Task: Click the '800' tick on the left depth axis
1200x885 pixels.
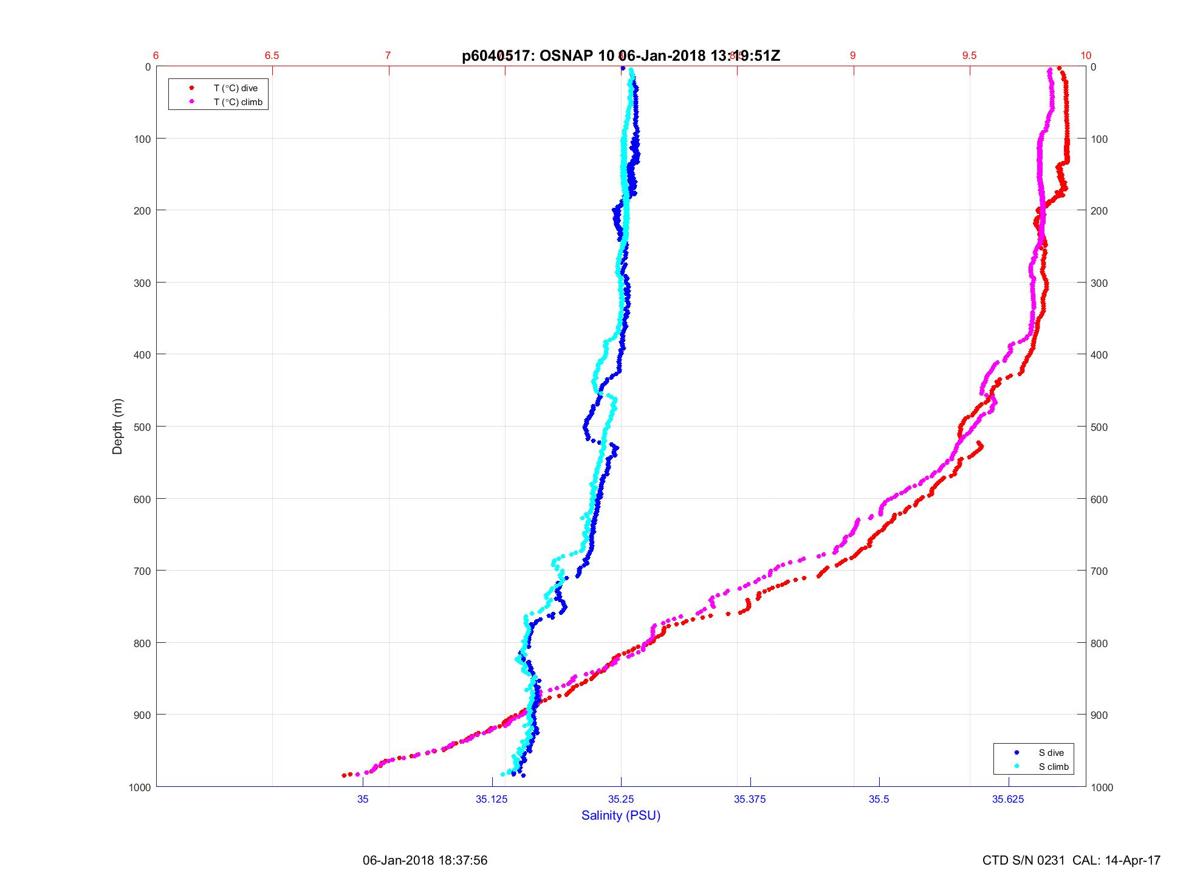Action: [140, 643]
